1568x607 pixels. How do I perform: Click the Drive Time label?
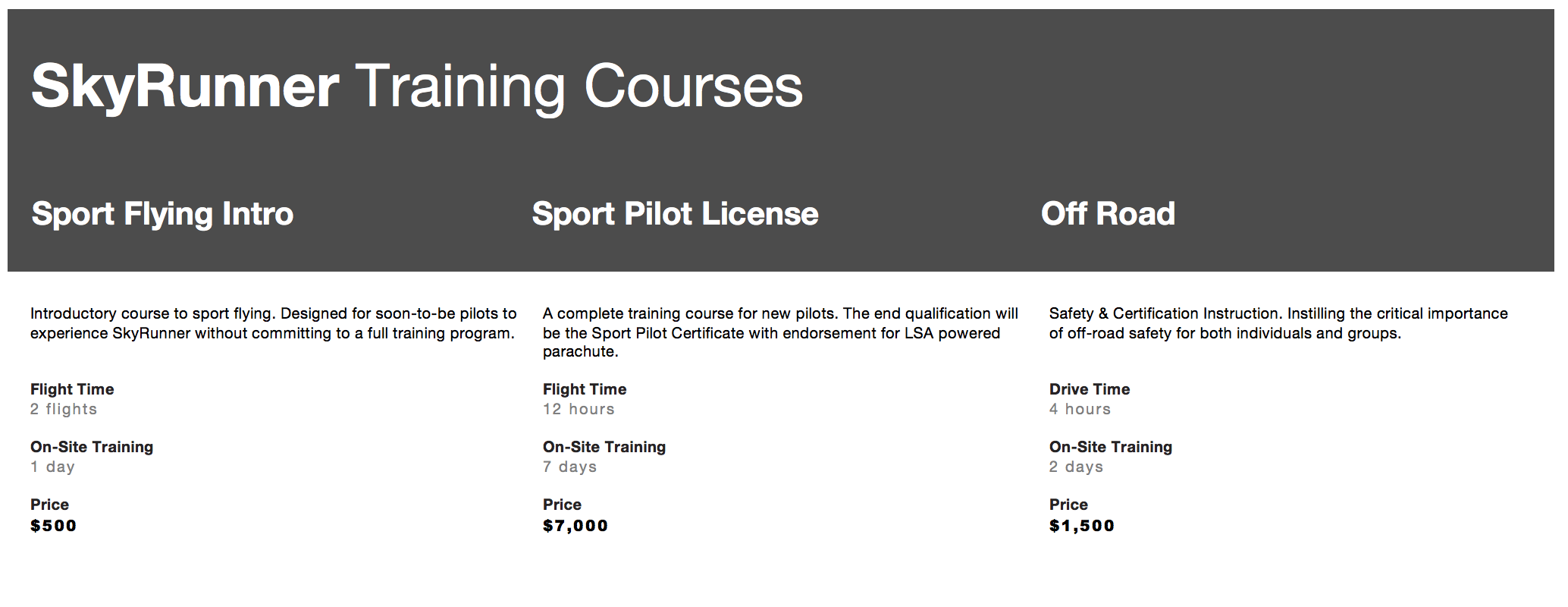[x=1090, y=389]
